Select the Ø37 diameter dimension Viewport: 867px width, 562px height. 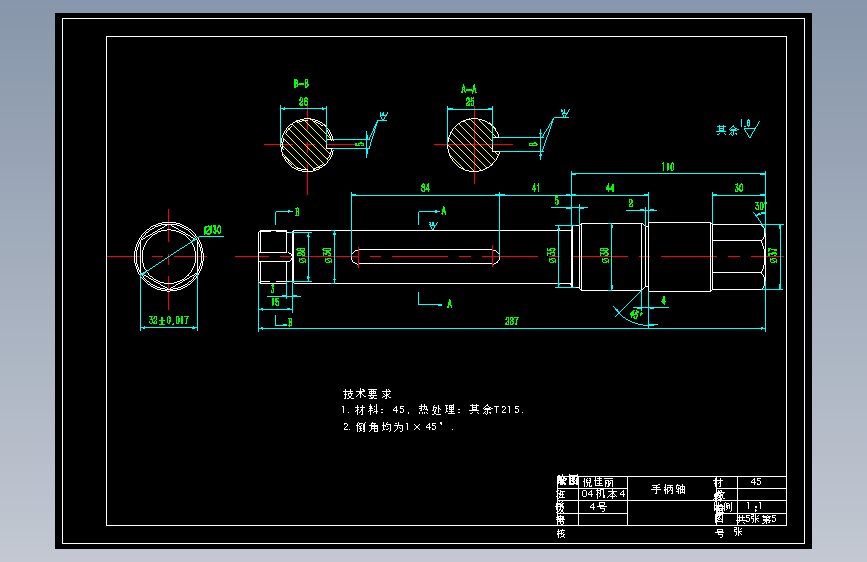coord(774,255)
